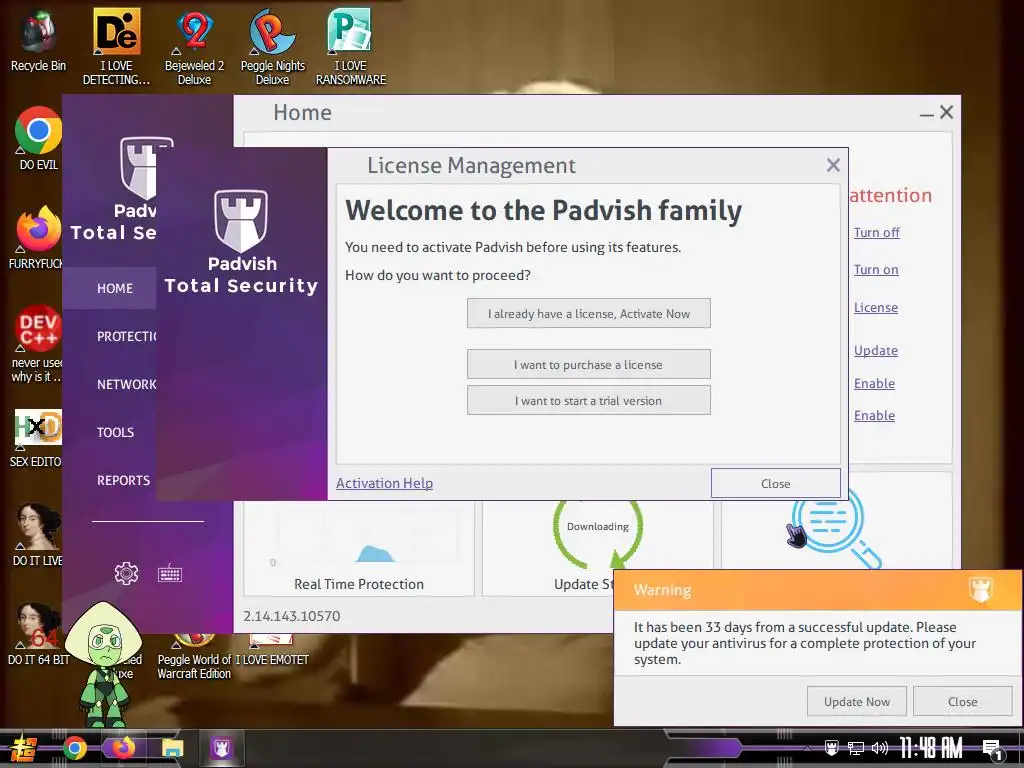
Task: Open Padvish settings gear icon
Action: coord(126,573)
